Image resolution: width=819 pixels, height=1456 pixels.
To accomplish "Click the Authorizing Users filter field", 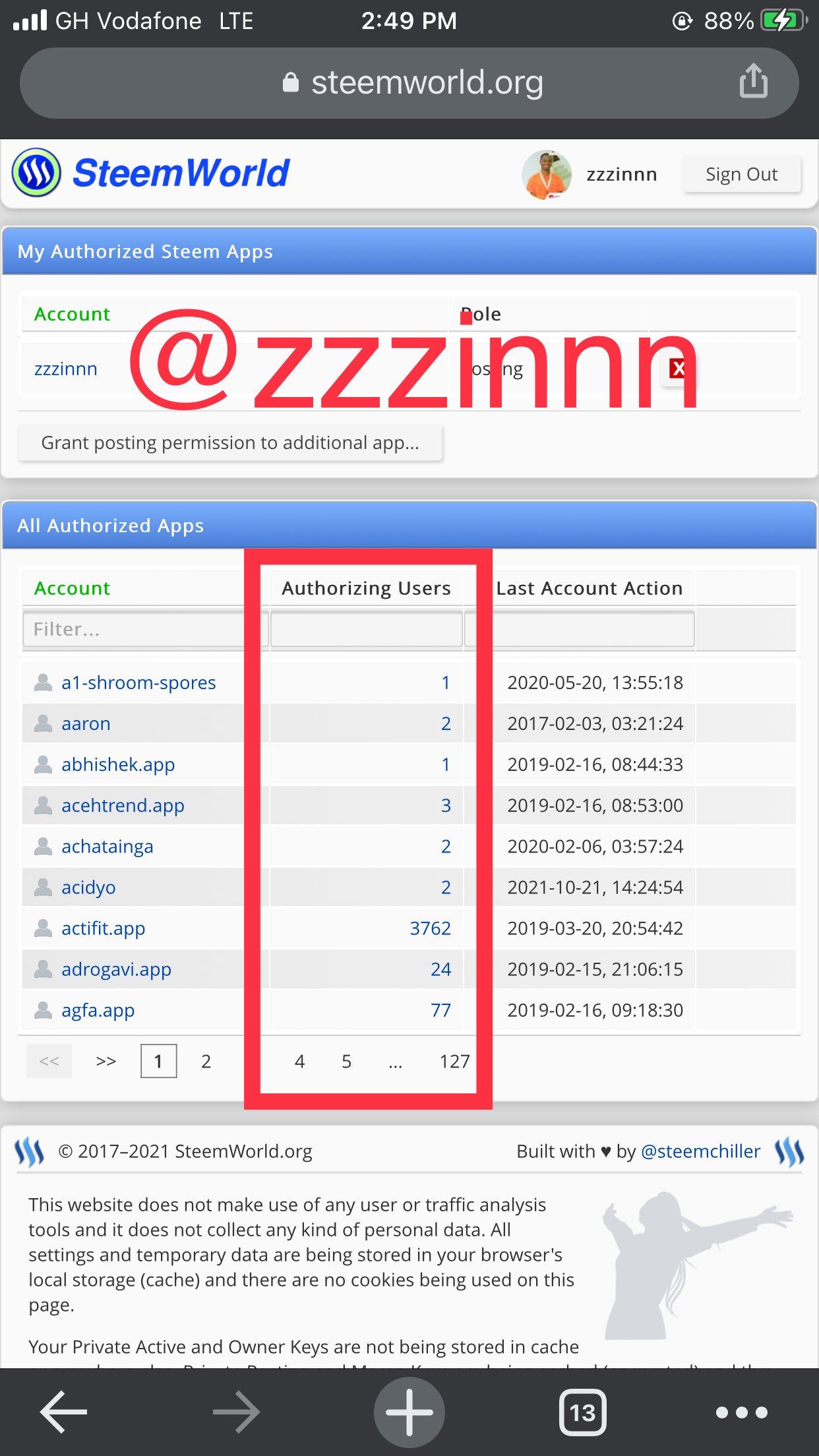I will coord(366,629).
